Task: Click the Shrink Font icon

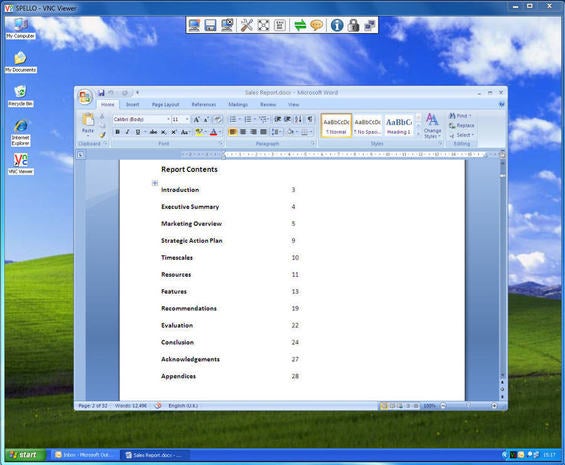Action: [206, 119]
